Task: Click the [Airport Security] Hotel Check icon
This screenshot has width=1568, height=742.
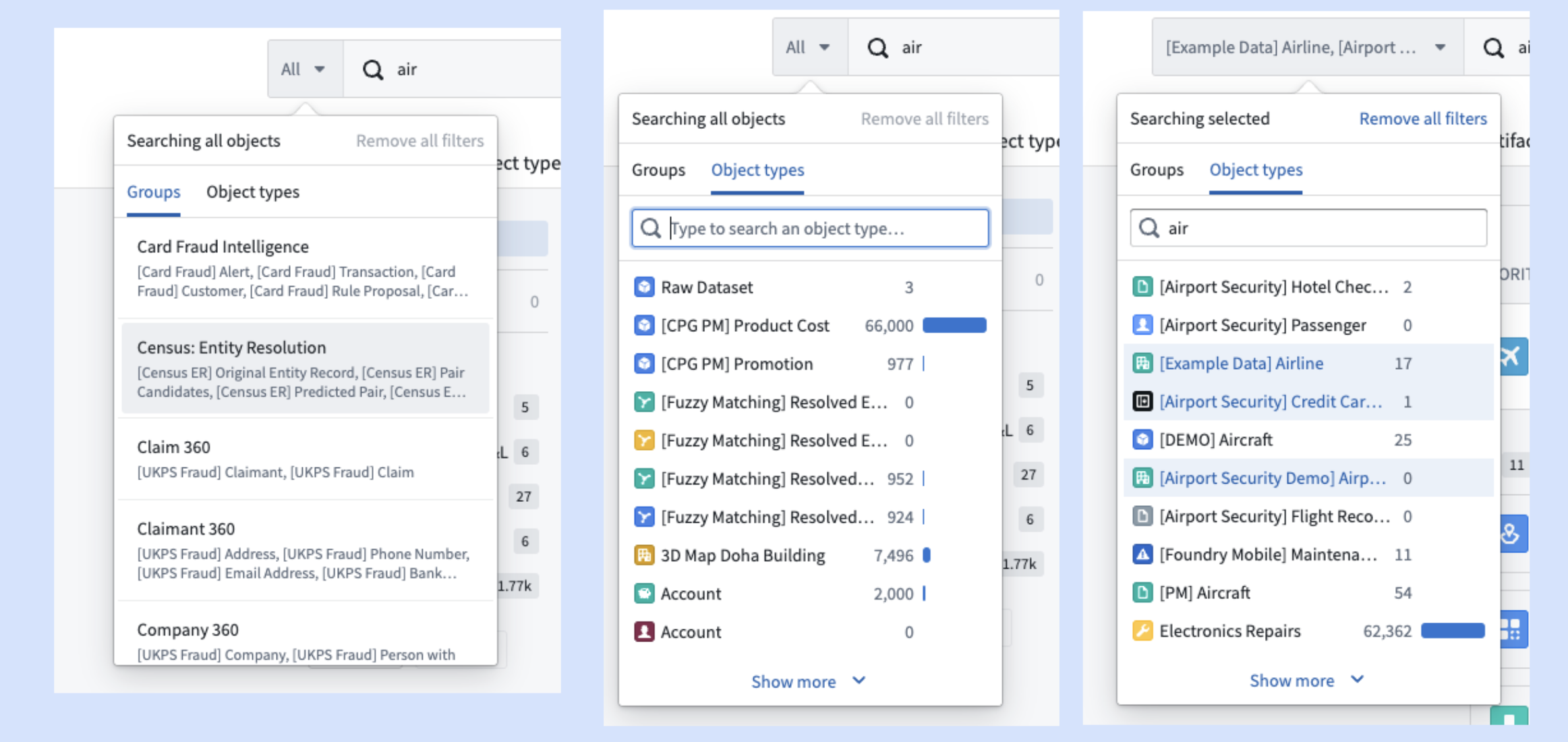Action: pos(1142,287)
